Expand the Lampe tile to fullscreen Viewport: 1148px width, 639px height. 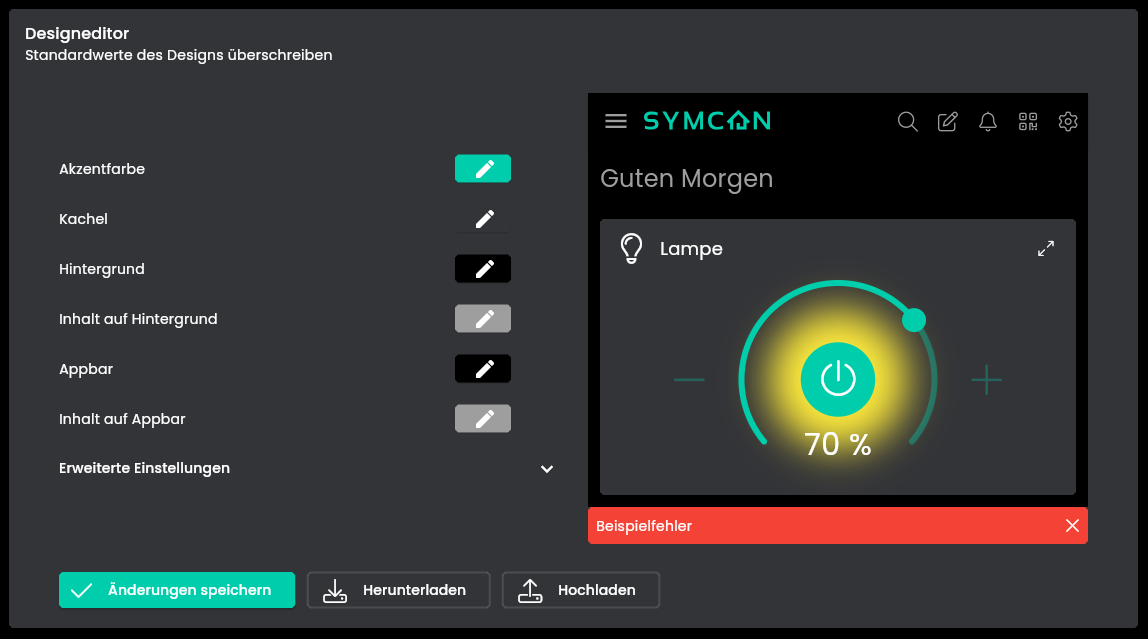[1046, 249]
